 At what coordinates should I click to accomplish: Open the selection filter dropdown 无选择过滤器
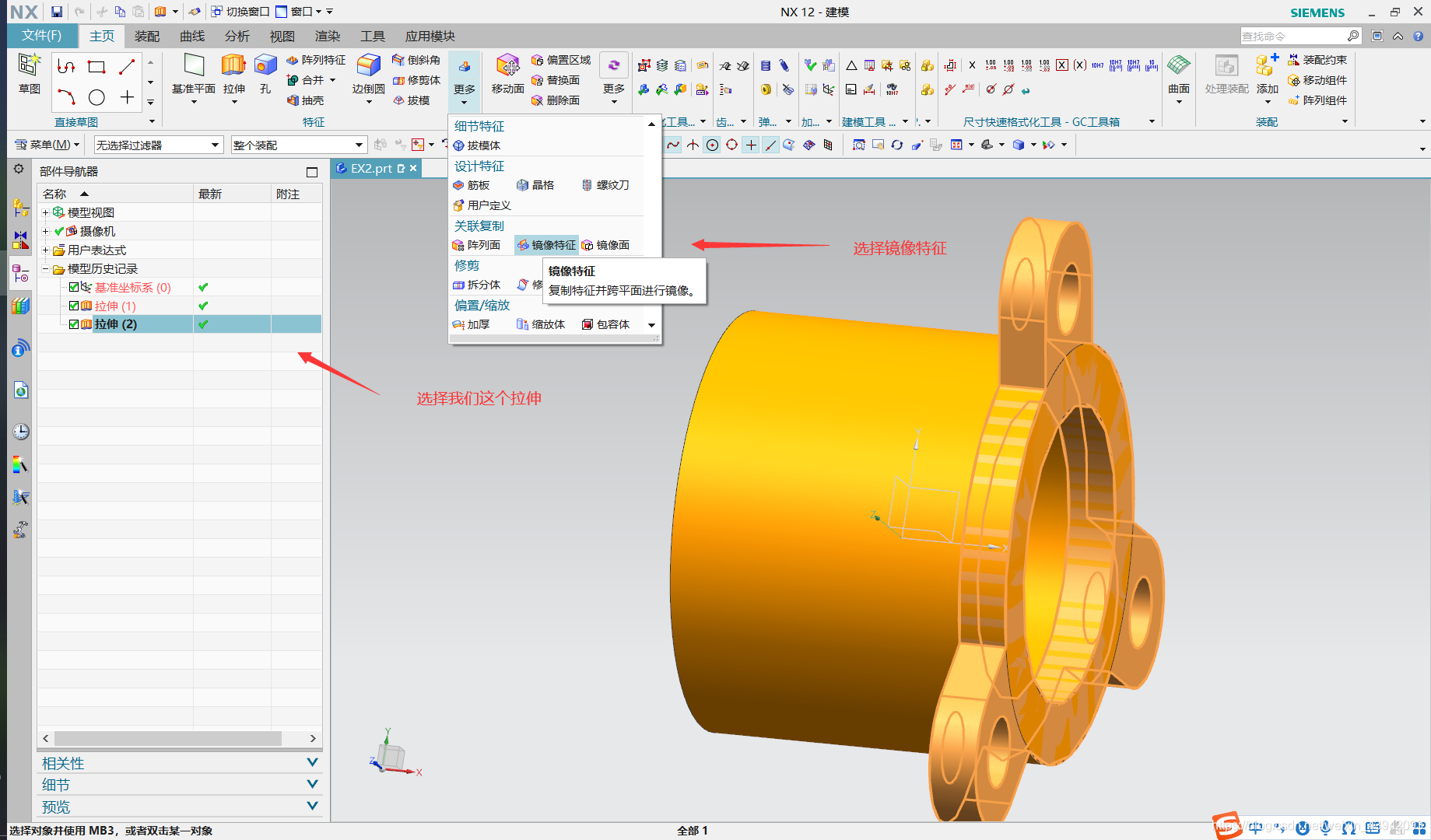159,145
